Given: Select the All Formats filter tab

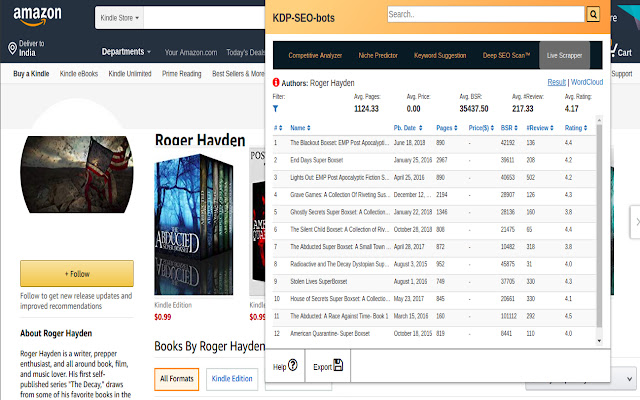Looking at the screenshot, I should point(177,379).
